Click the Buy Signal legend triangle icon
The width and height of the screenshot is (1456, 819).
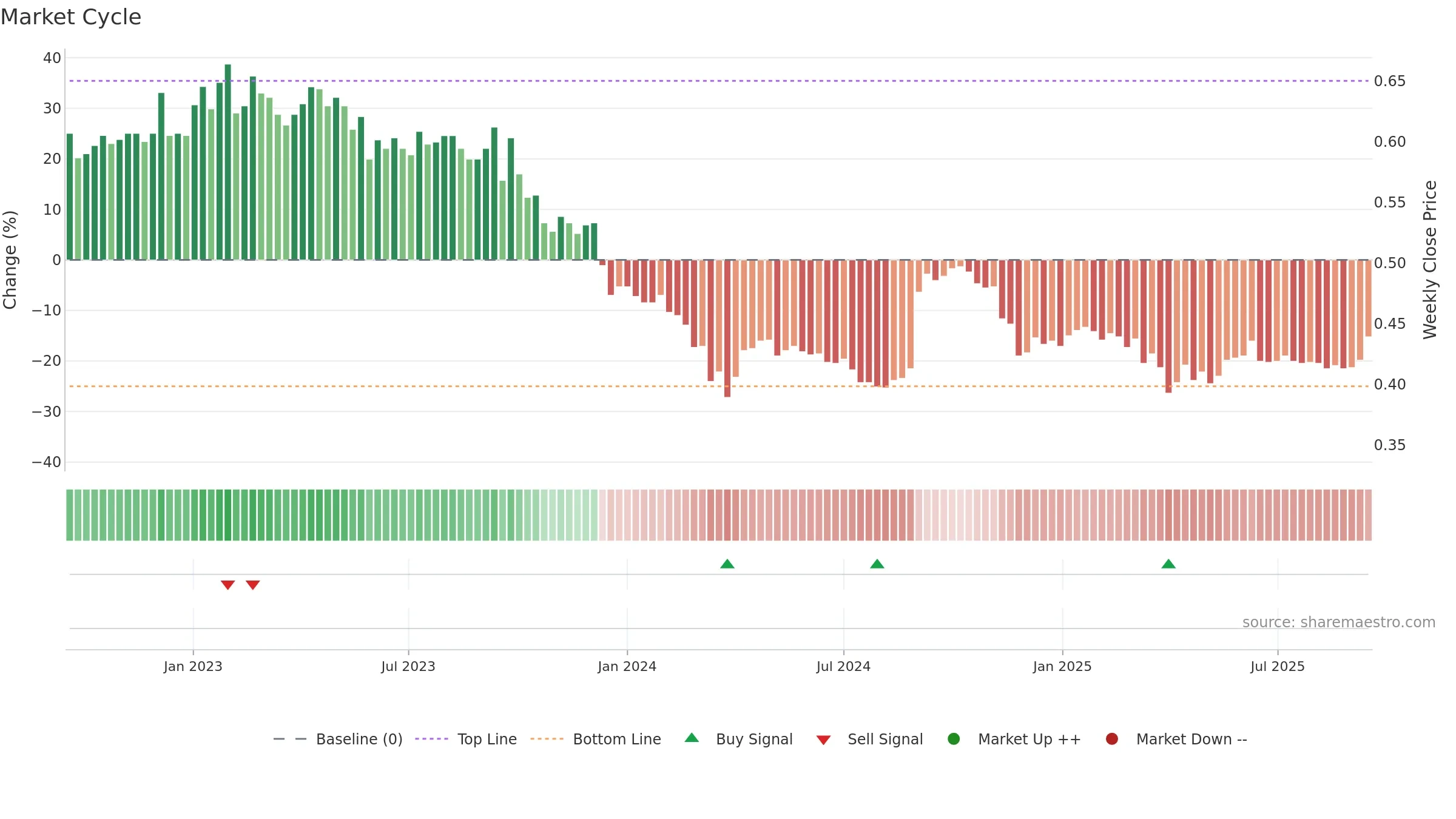tap(692, 738)
